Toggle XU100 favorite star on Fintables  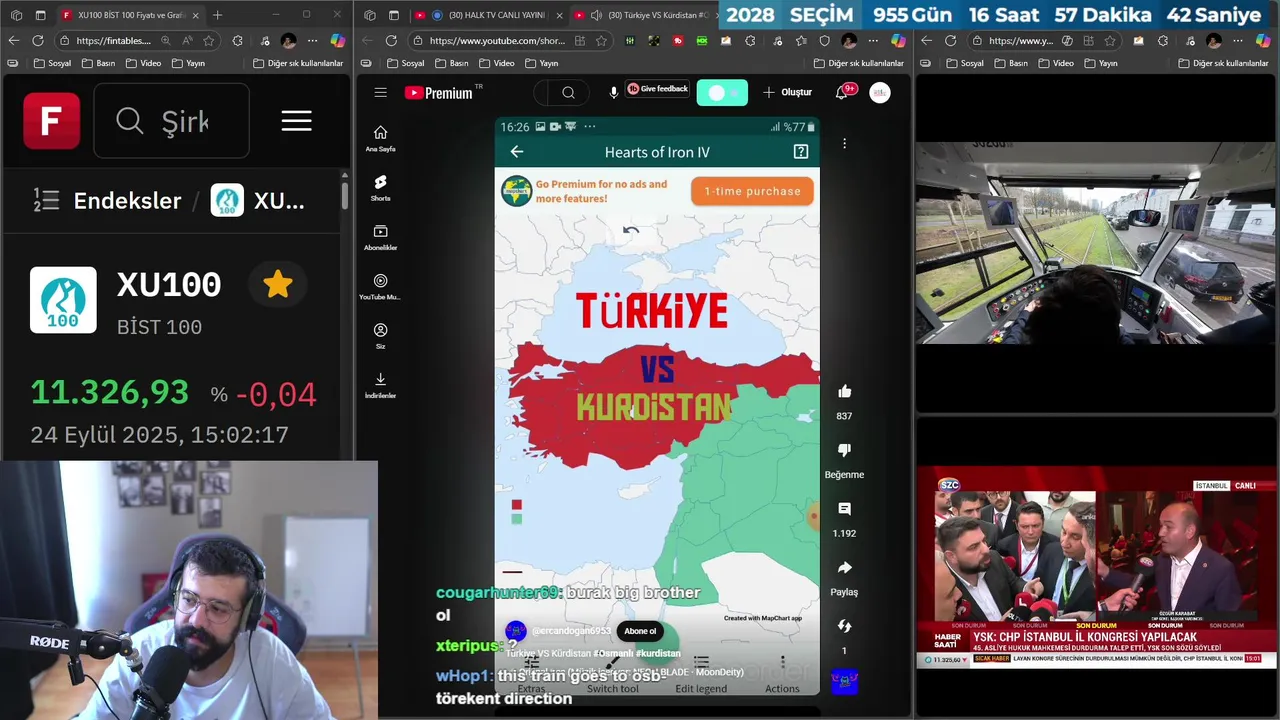278,285
